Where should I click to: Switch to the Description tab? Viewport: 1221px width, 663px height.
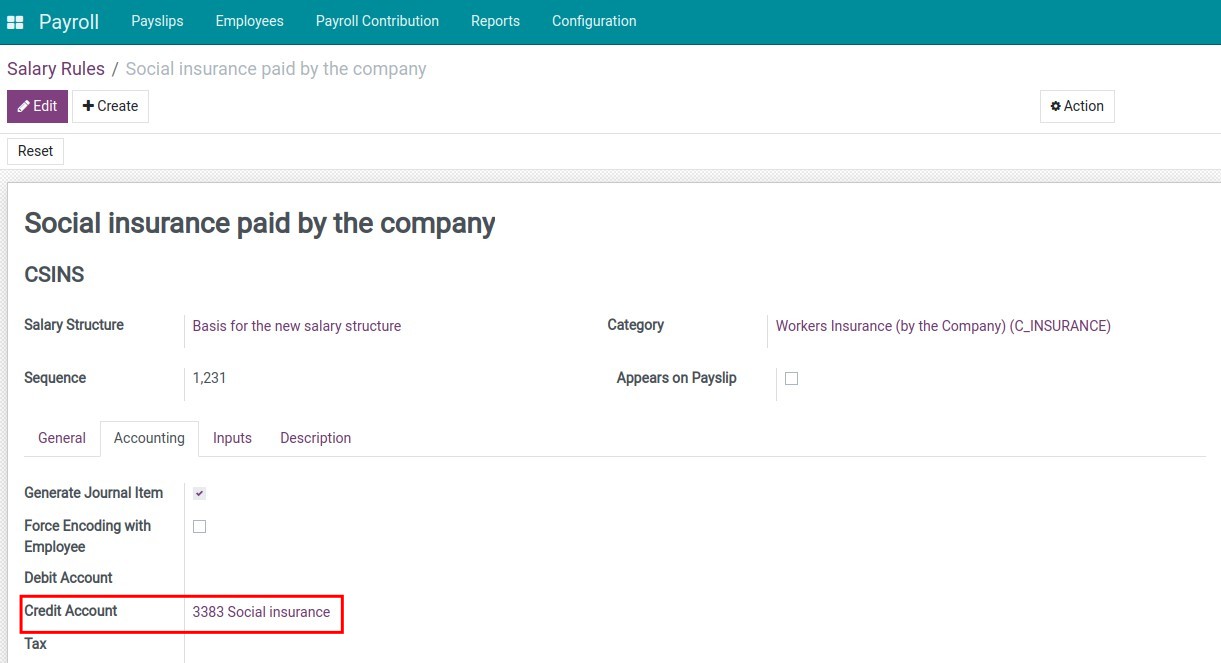tap(315, 437)
